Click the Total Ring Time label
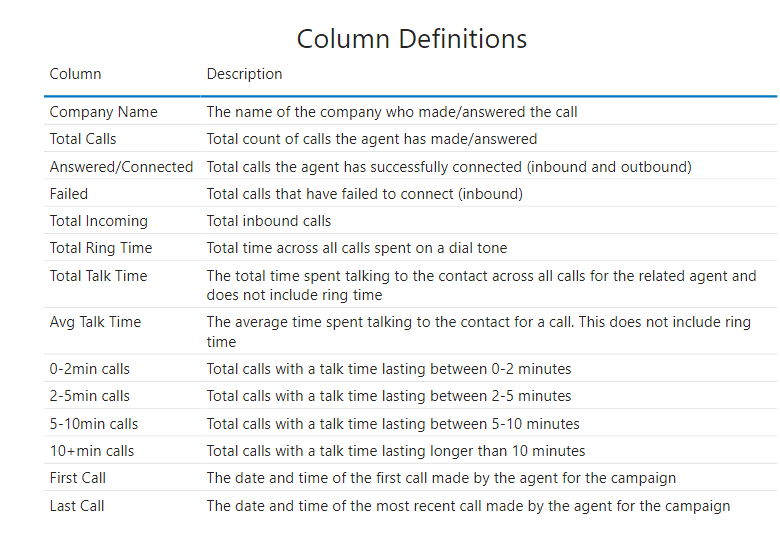 101,248
